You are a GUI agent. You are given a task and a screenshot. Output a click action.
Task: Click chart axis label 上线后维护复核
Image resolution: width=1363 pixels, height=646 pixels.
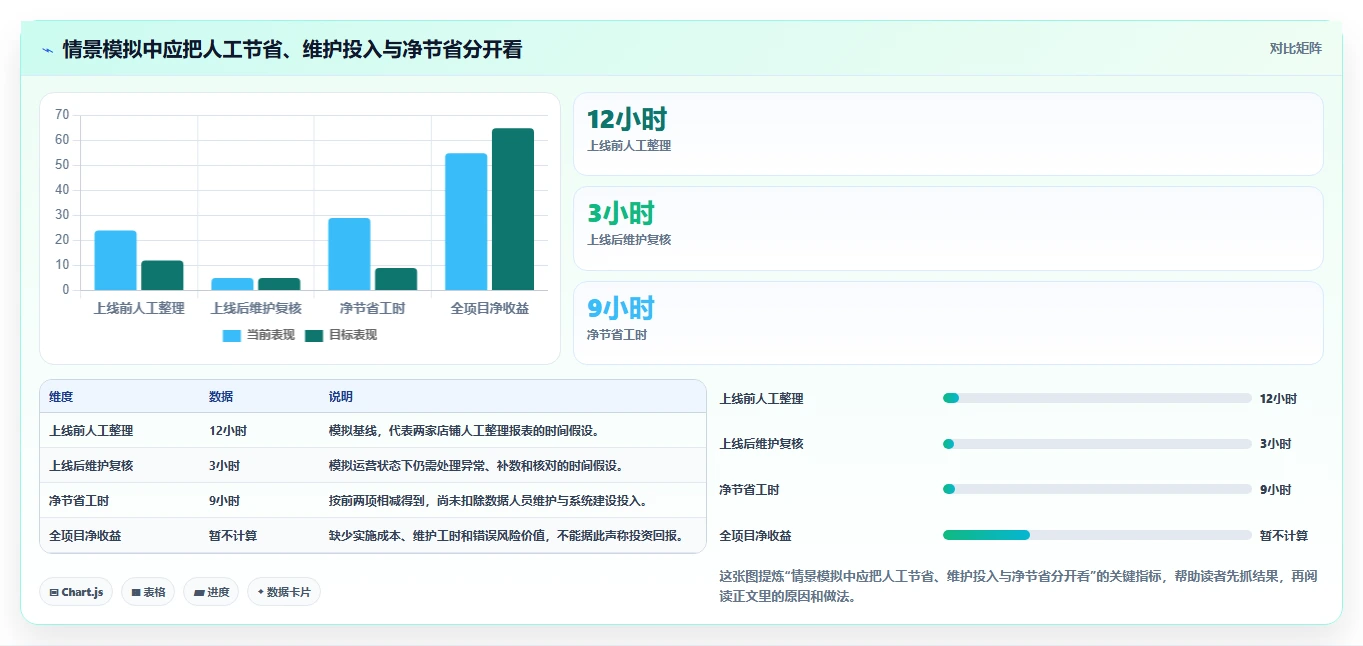[256, 308]
